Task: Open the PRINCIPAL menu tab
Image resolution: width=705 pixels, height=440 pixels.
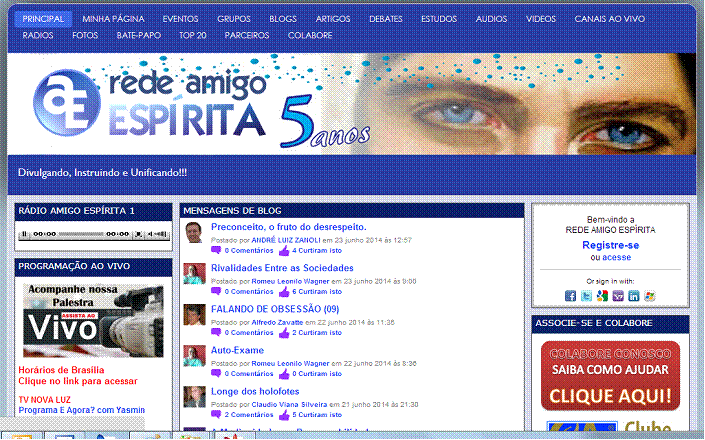Action: [x=43, y=19]
